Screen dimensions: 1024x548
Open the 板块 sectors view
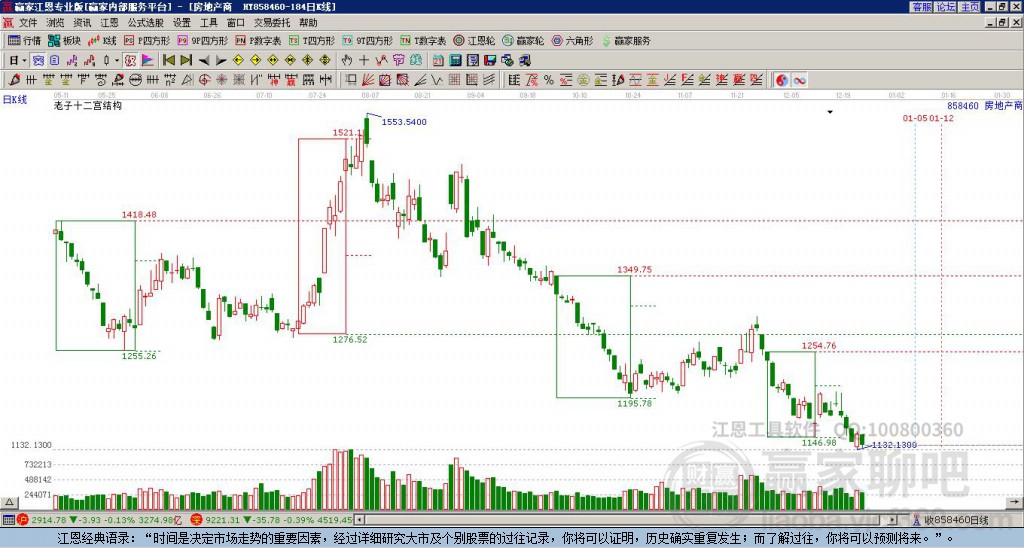click(x=65, y=40)
